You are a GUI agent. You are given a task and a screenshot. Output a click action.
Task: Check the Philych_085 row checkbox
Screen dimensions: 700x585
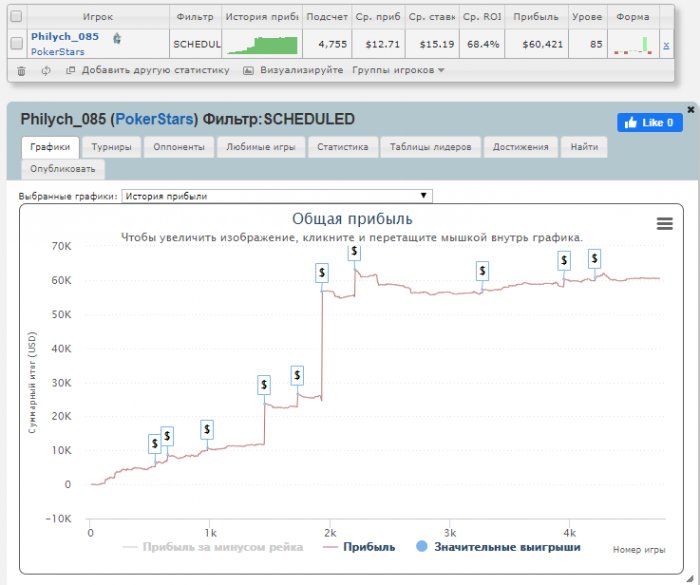(17, 43)
